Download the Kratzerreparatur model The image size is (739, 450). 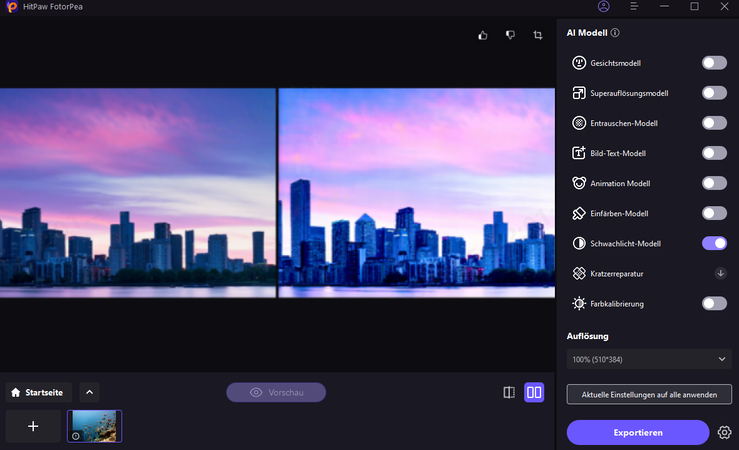tap(720, 273)
